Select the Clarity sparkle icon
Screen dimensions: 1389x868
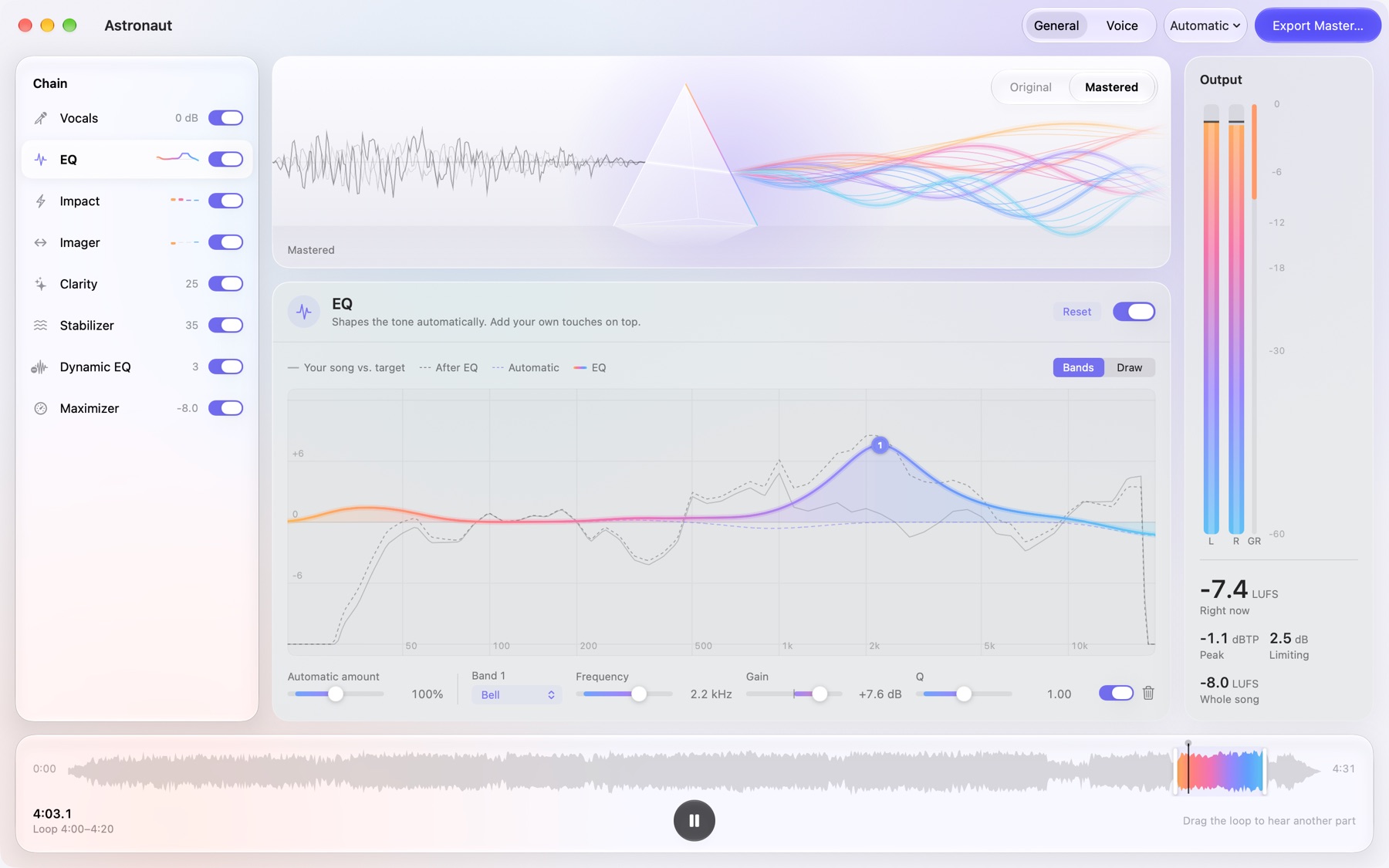pos(41,284)
